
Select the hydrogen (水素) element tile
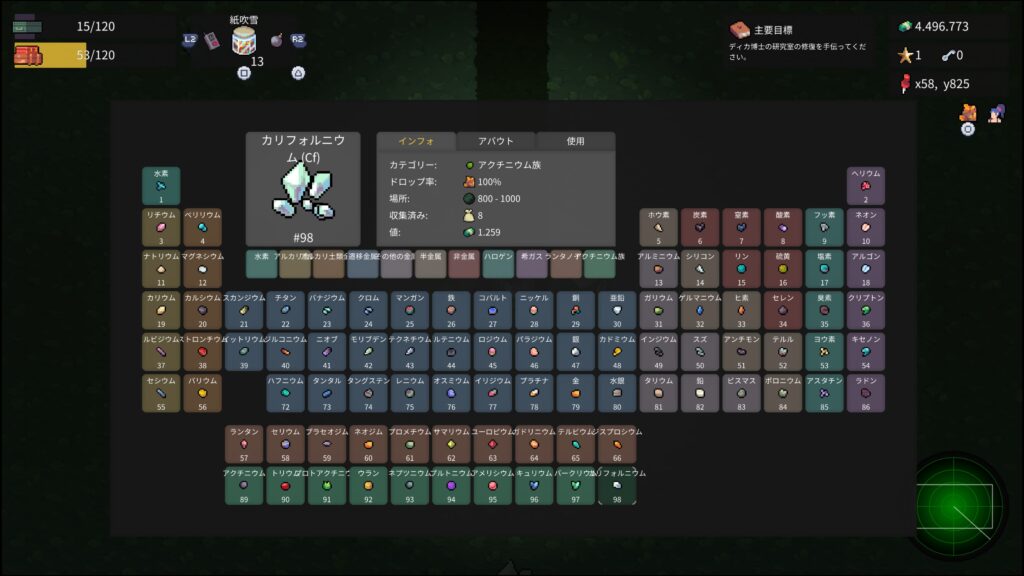click(161, 186)
